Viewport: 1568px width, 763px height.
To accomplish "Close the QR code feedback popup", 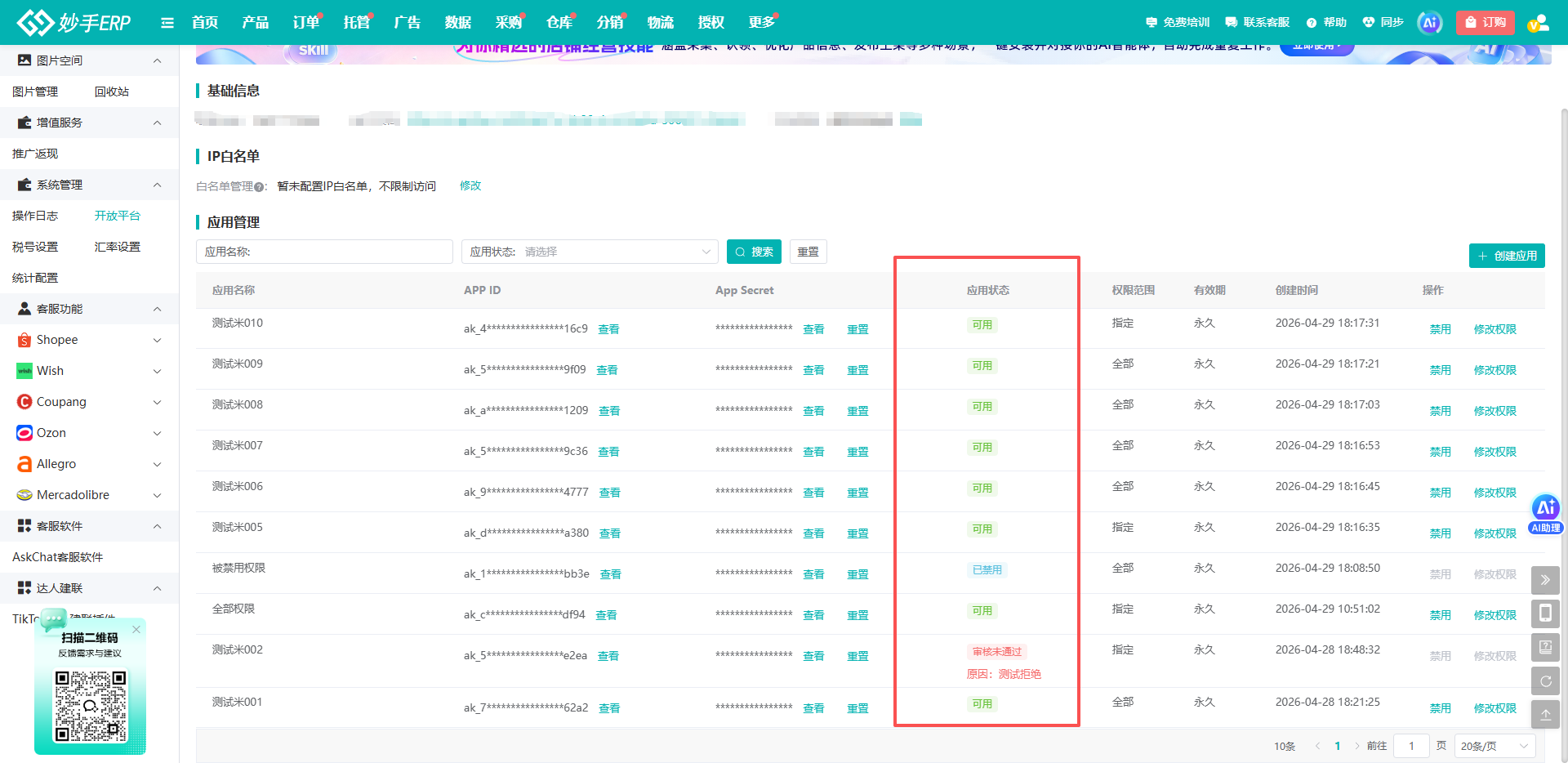I will pyautogui.click(x=136, y=629).
